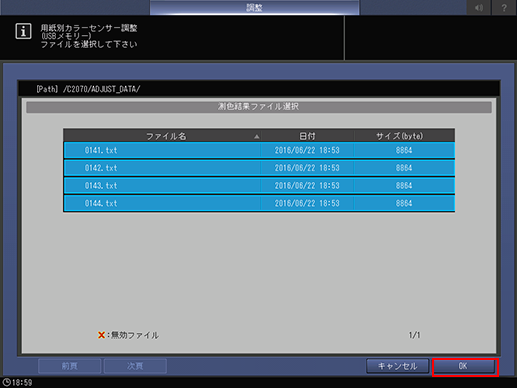Click the サイズ(byte) column header
This screenshot has height=388, width=517.
coord(404,136)
